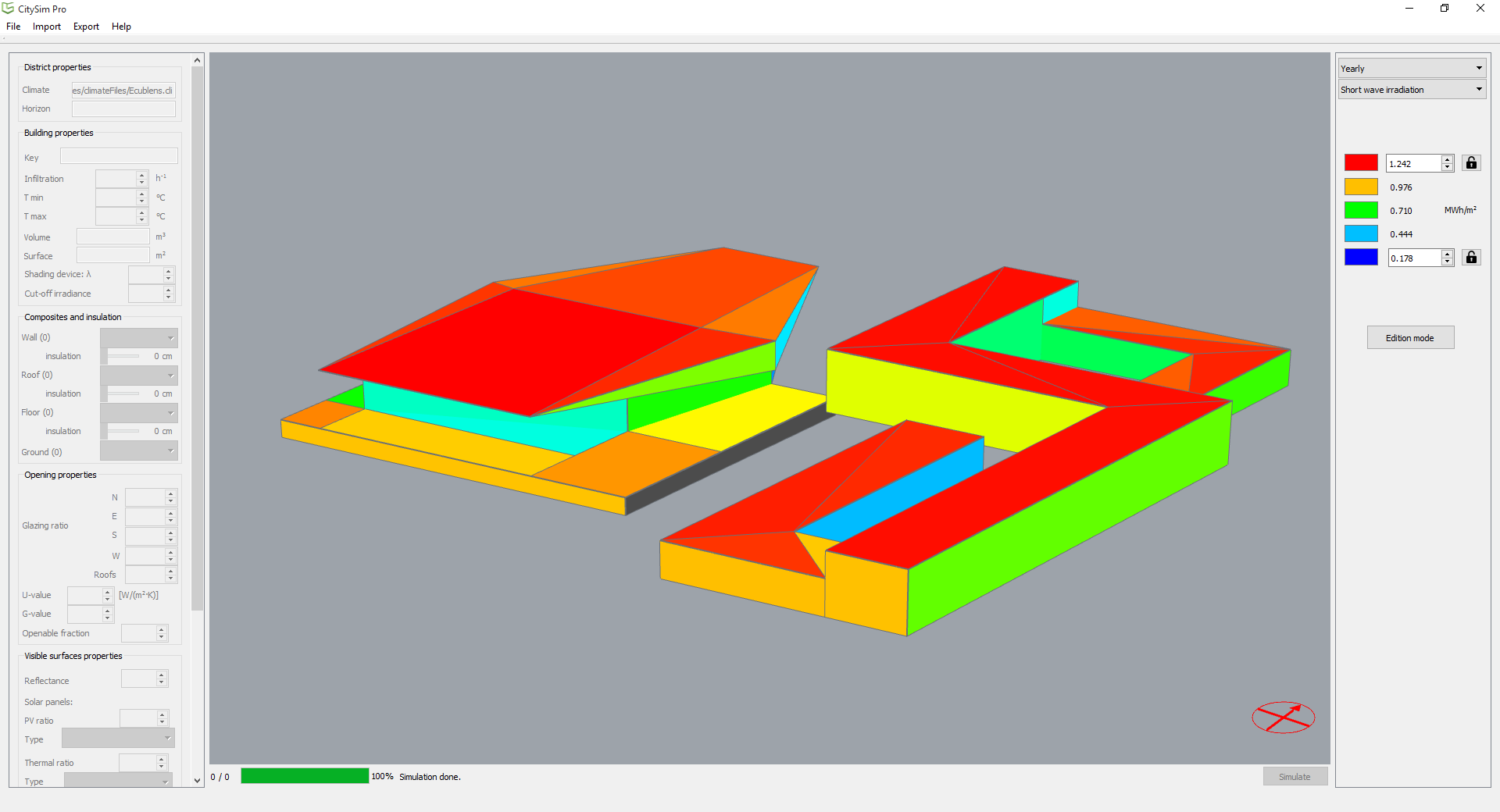
Task: Open the Yearly time period dropdown
Action: point(1411,68)
